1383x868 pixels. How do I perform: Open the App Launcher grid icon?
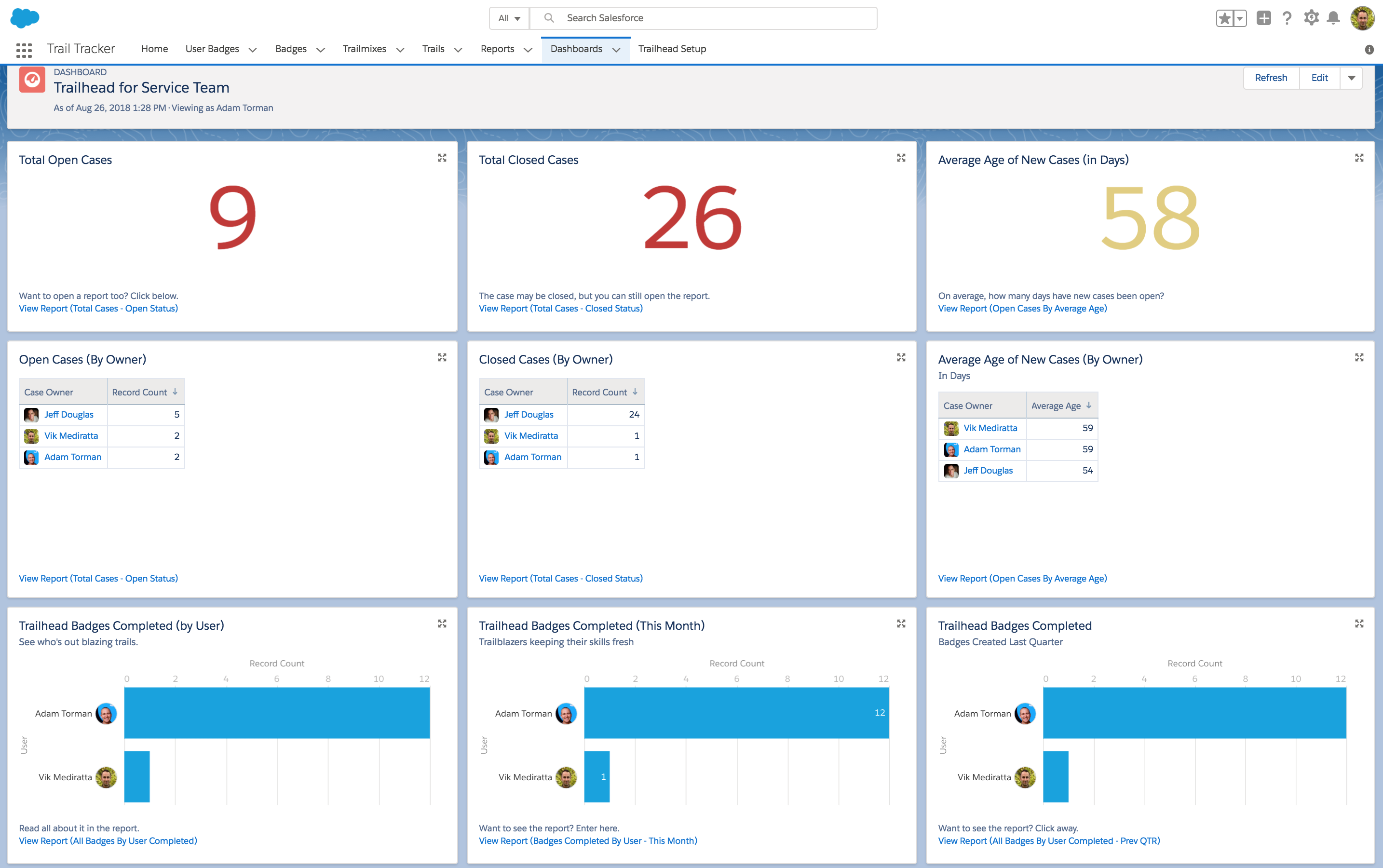24,51
